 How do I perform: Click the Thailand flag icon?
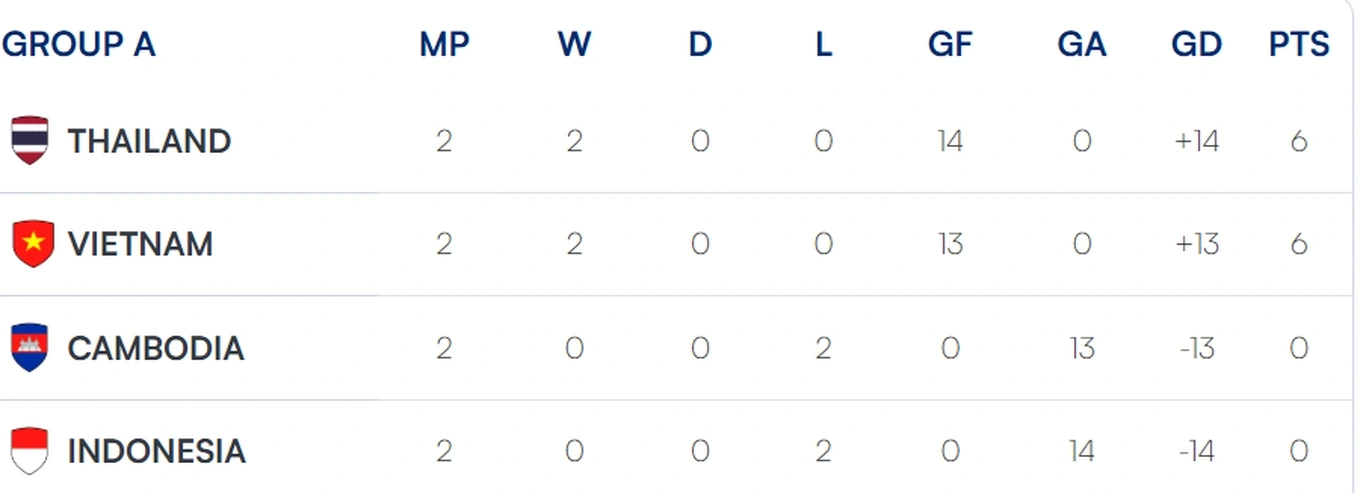(x=30, y=140)
